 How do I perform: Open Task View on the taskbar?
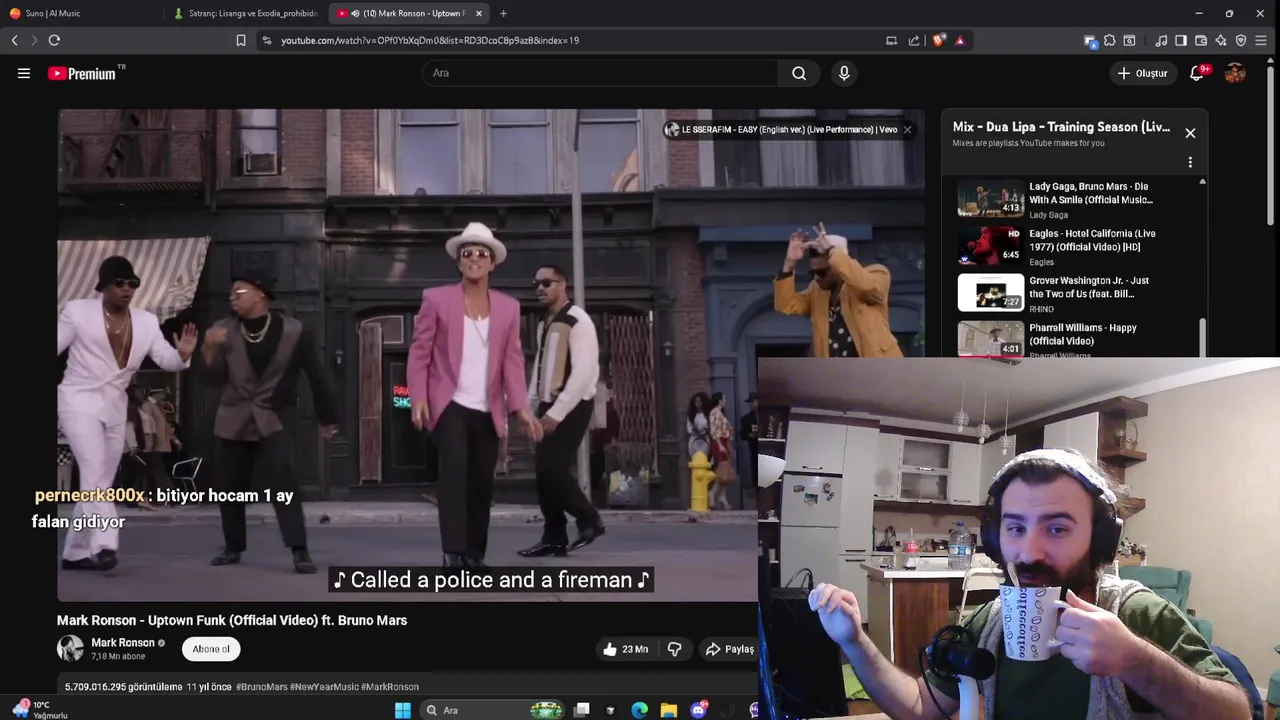[582, 710]
